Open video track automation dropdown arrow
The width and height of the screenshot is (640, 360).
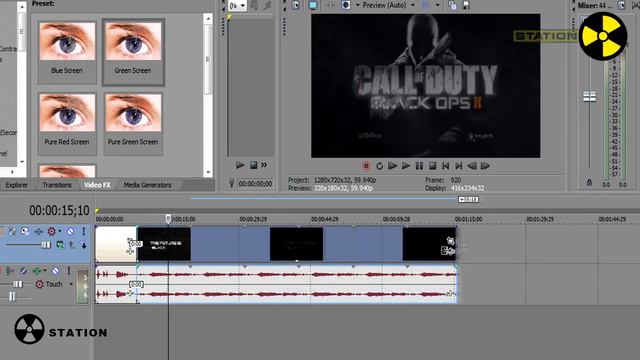click(60, 231)
